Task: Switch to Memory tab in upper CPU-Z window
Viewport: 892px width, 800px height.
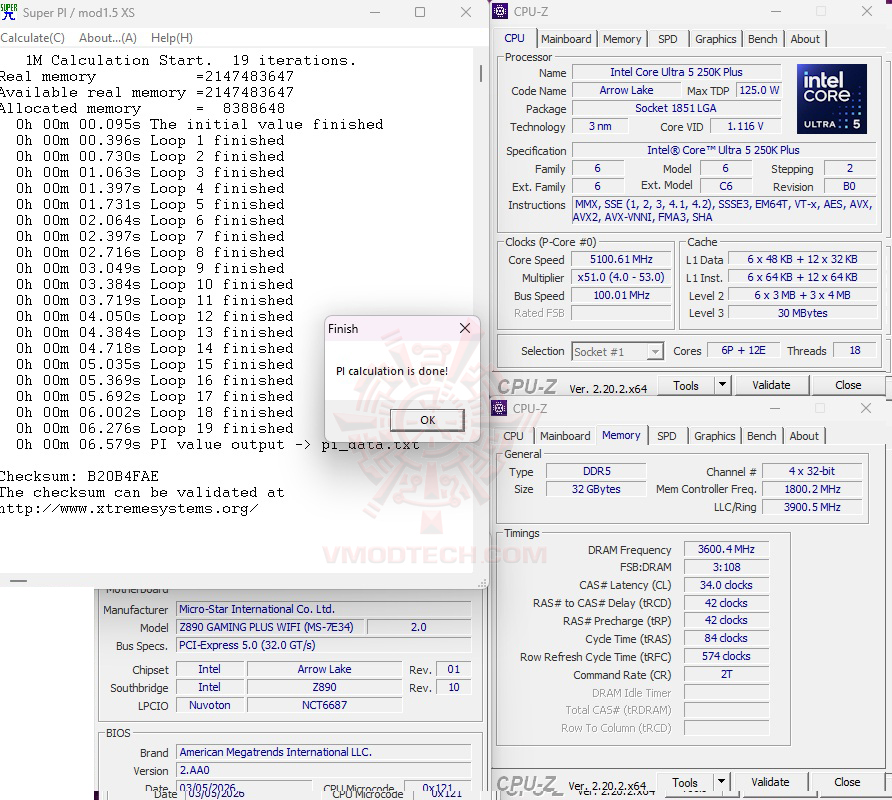Action: coord(622,39)
